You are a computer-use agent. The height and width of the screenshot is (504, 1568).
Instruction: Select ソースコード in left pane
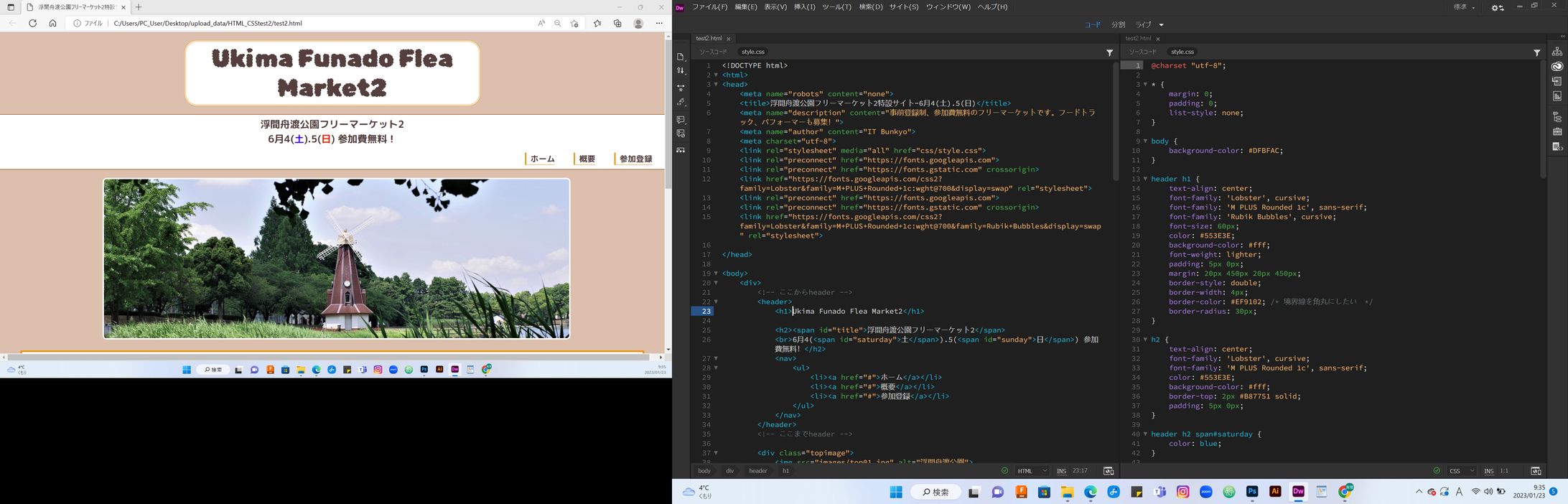[713, 52]
